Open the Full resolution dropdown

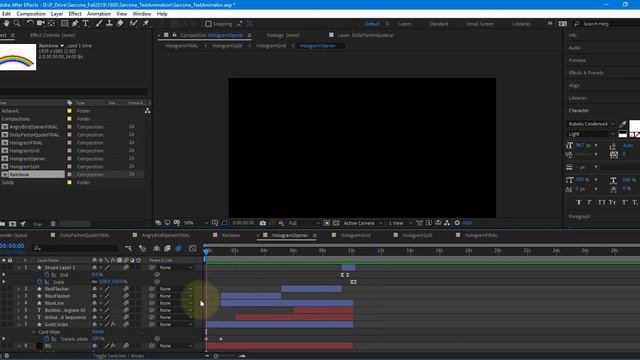303,223
